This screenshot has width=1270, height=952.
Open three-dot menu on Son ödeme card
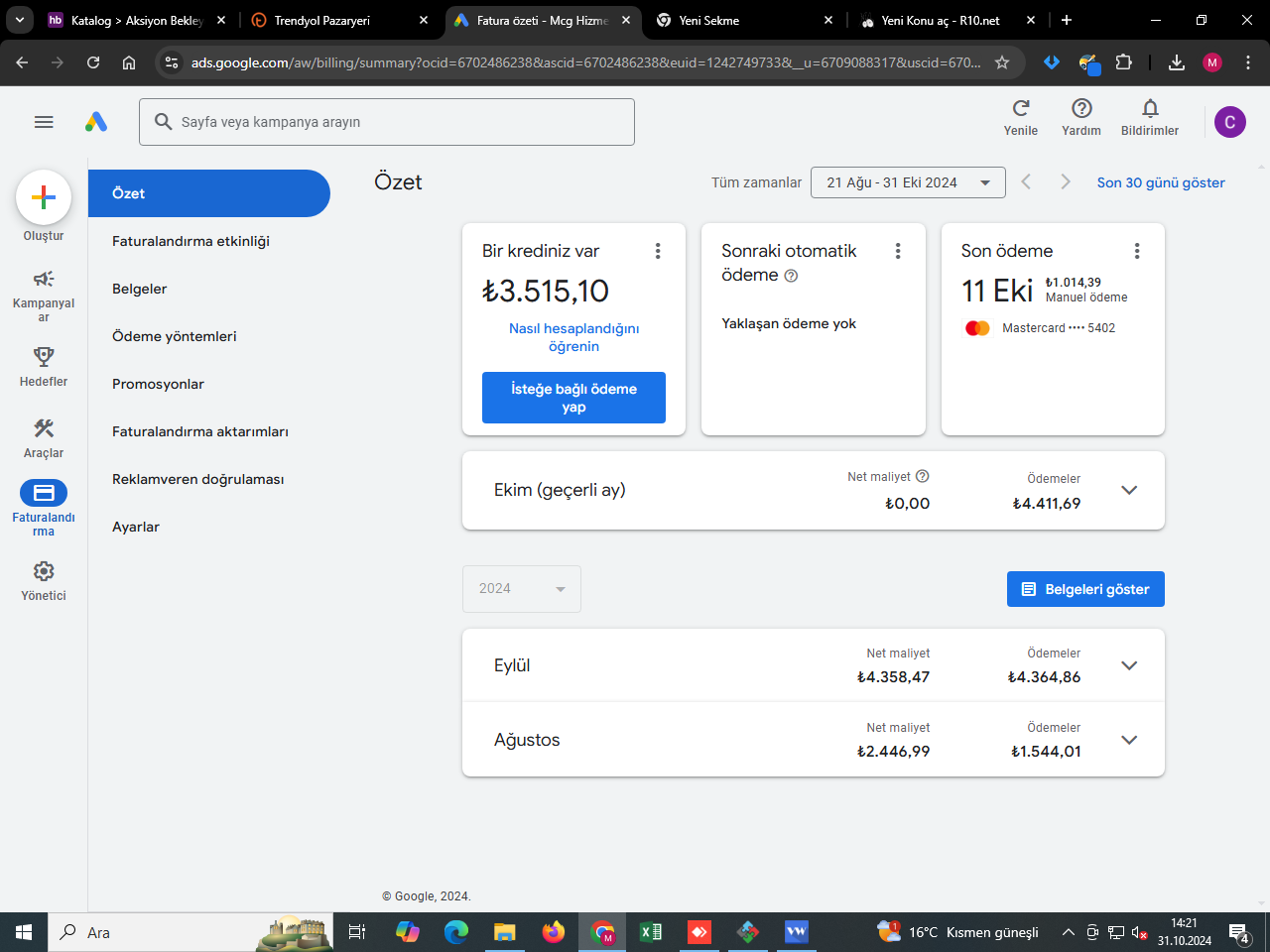[x=1137, y=252]
